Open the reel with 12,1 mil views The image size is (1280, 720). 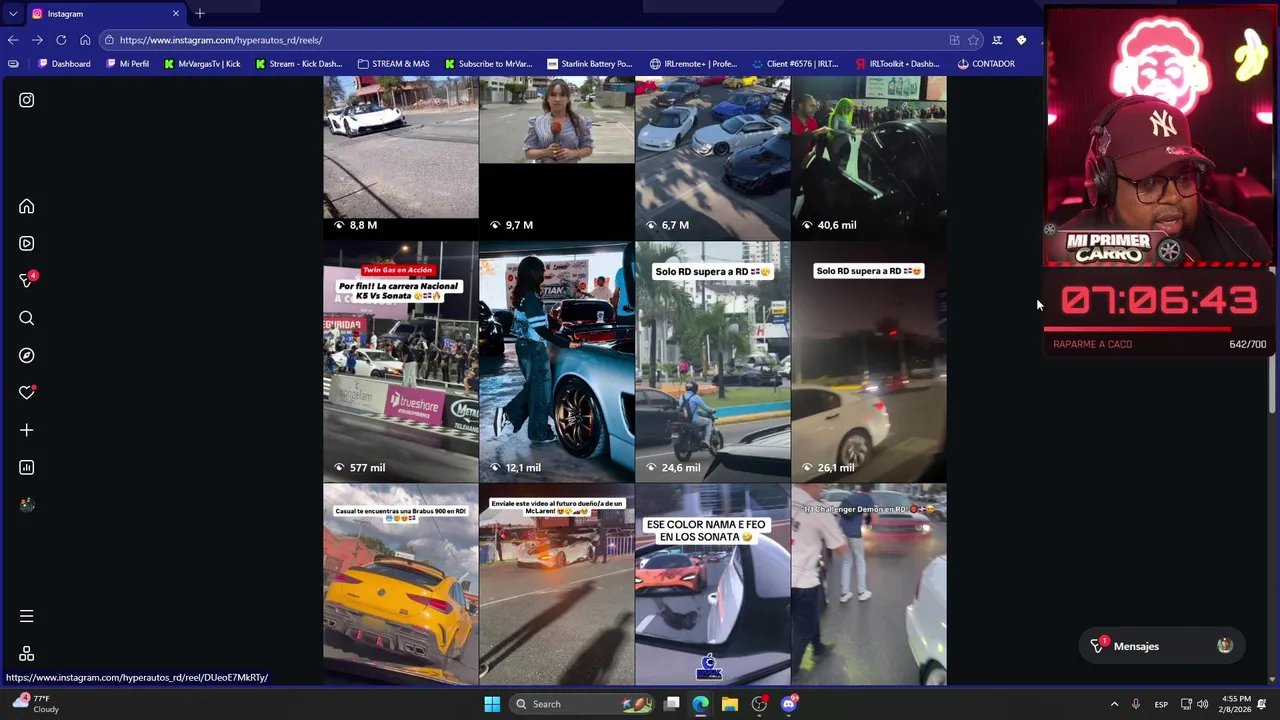[556, 361]
